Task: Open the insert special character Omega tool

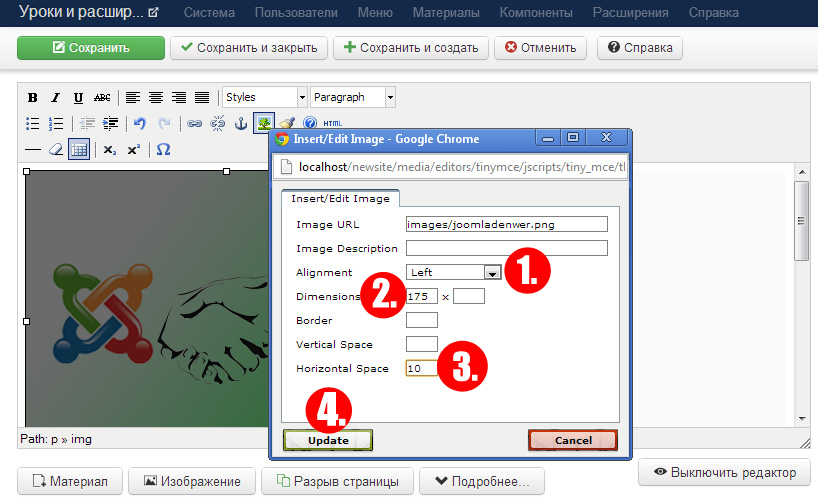Action: 163,149
